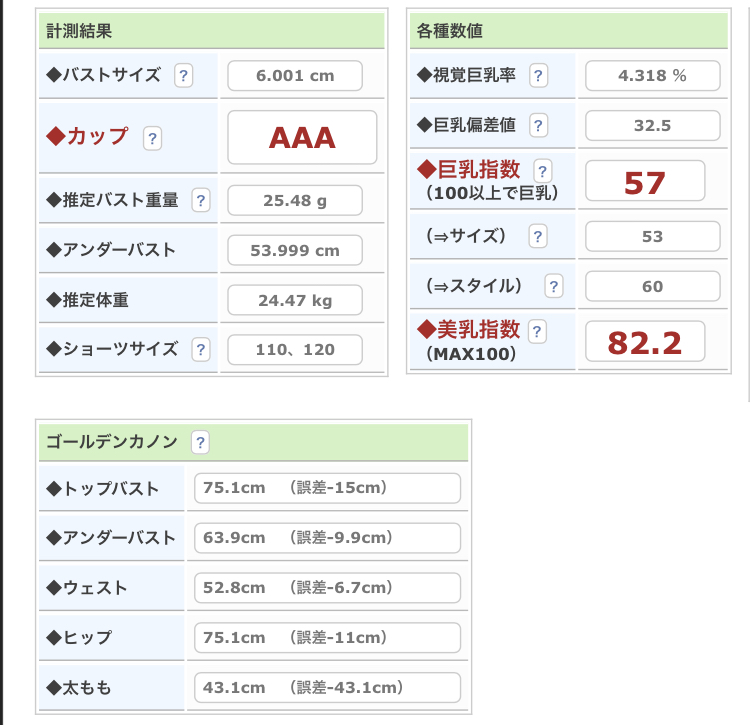Open the help icon beside (⇒サイズ)

(x=538, y=236)
